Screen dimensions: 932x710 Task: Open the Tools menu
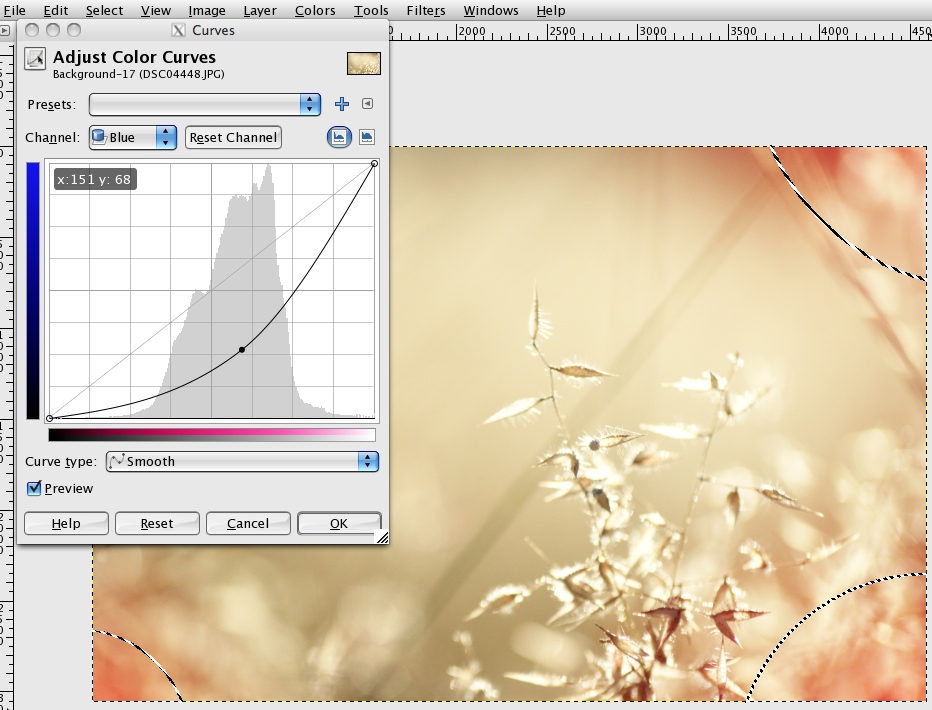[371, 10]
